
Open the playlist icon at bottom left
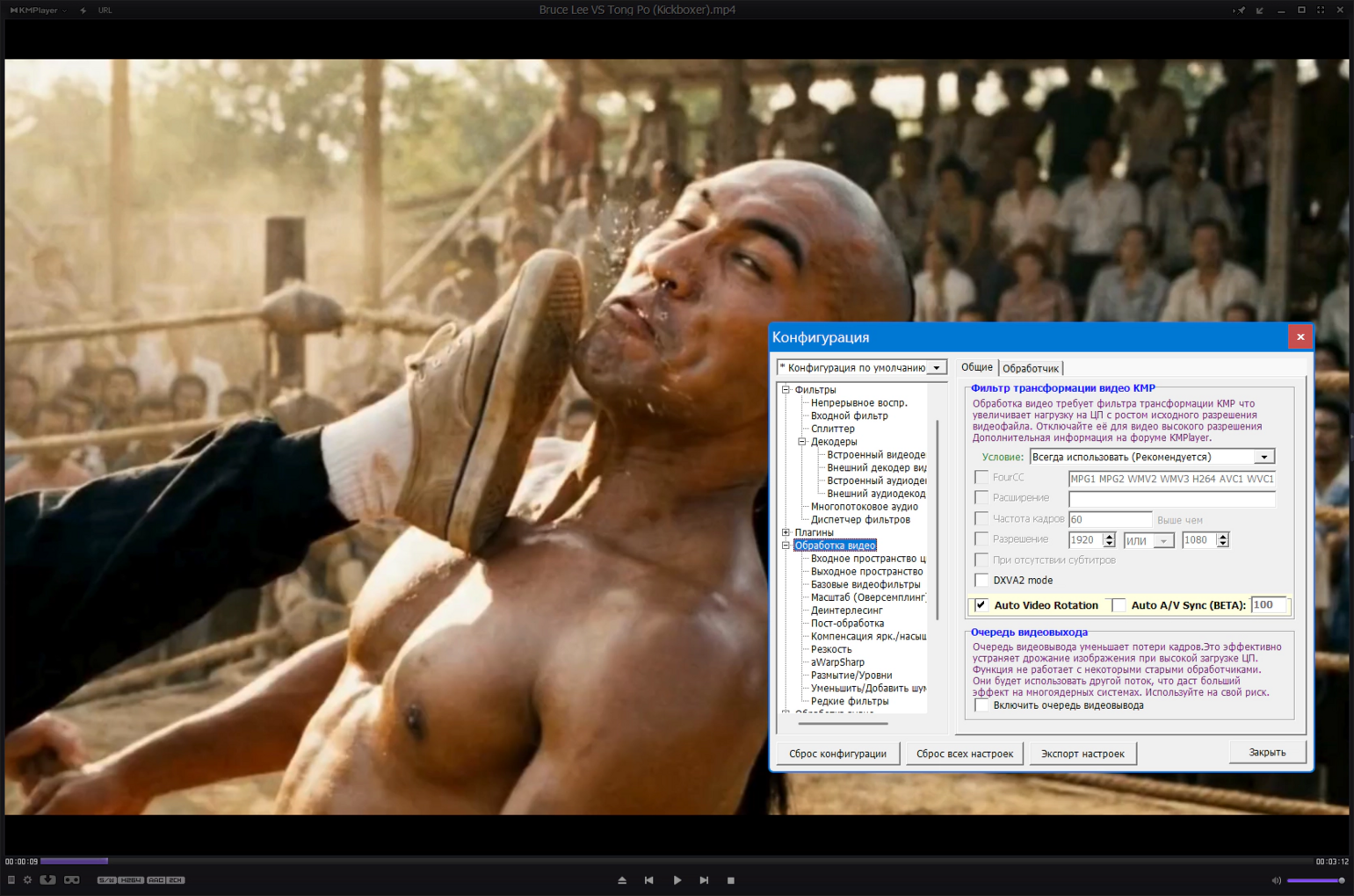click(11, 879)
